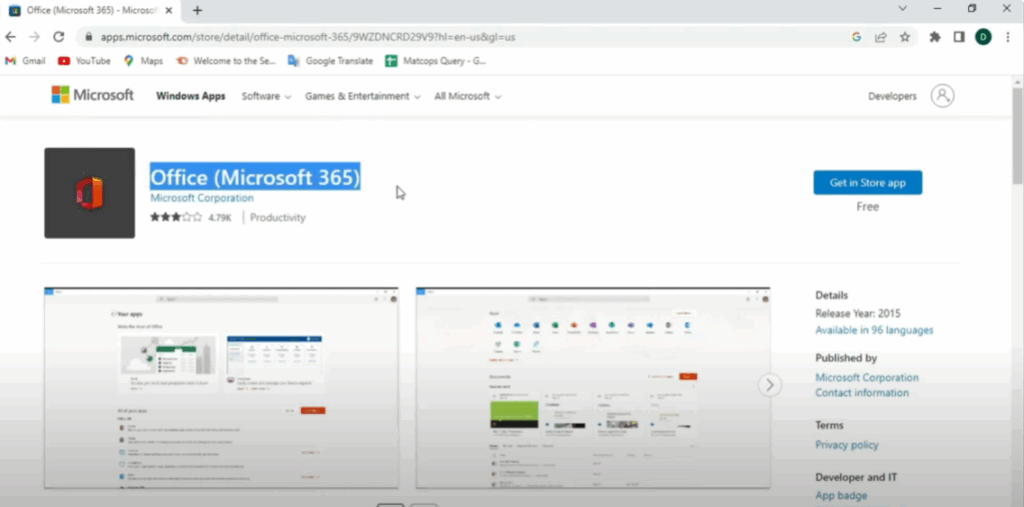Click the Free price label
The width and height of the screenshot is (1024, 507).
(867, 206)
